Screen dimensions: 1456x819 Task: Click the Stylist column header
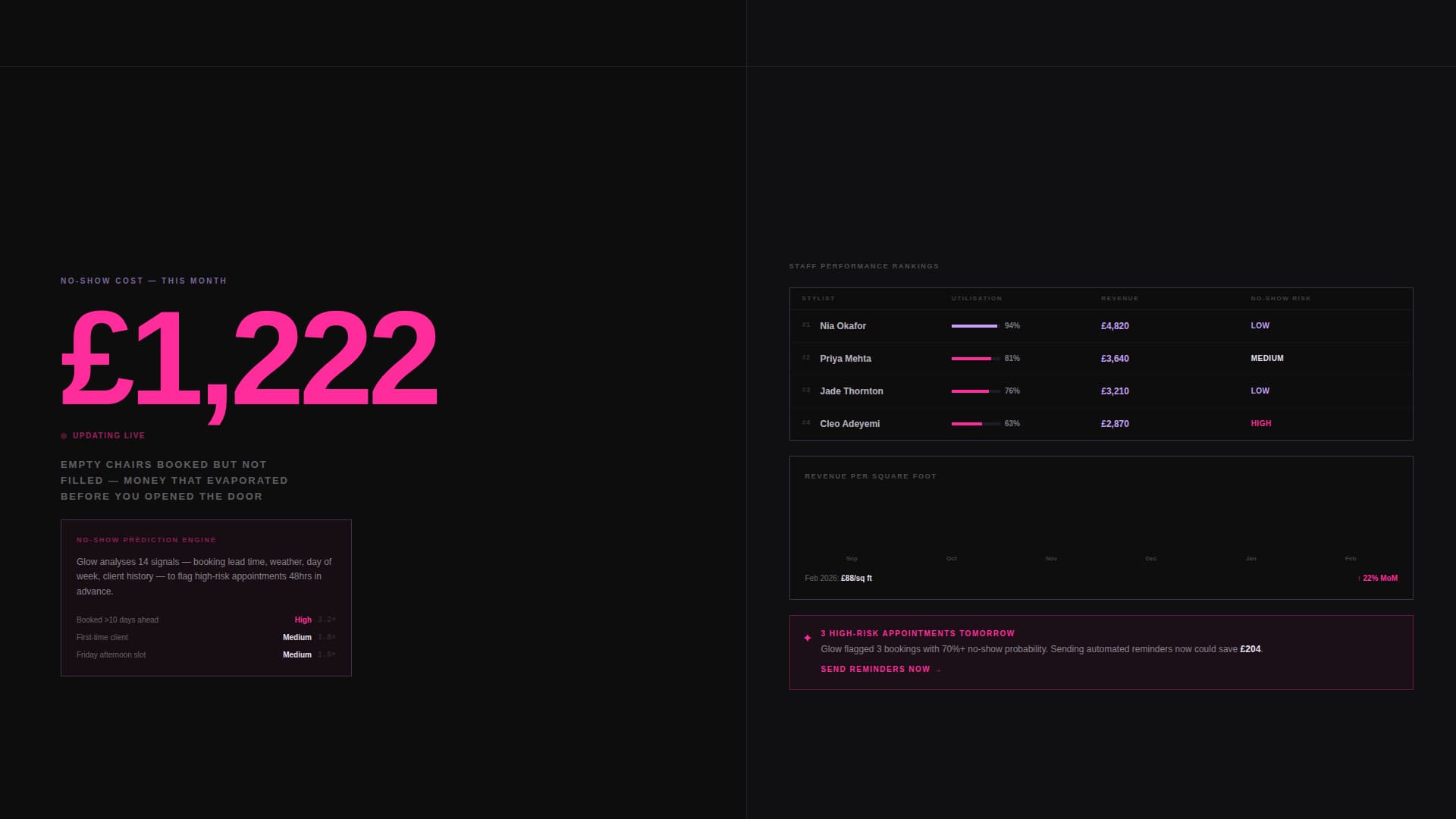pos(818,299)
